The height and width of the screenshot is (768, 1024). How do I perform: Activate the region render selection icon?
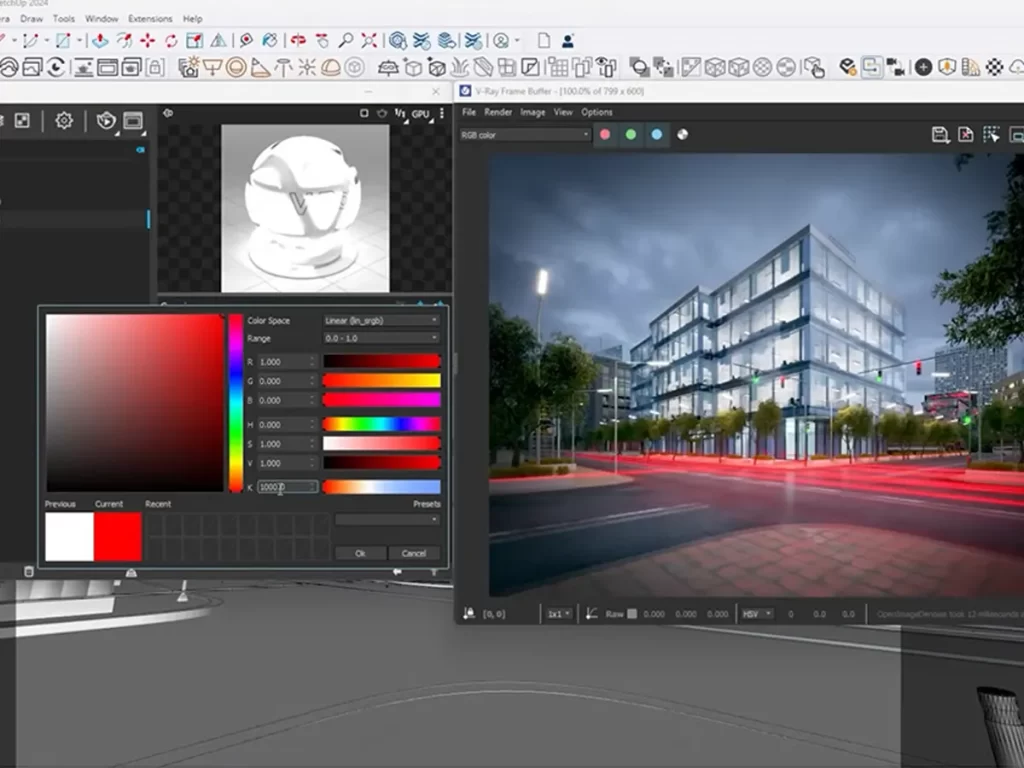coord(991,135)
